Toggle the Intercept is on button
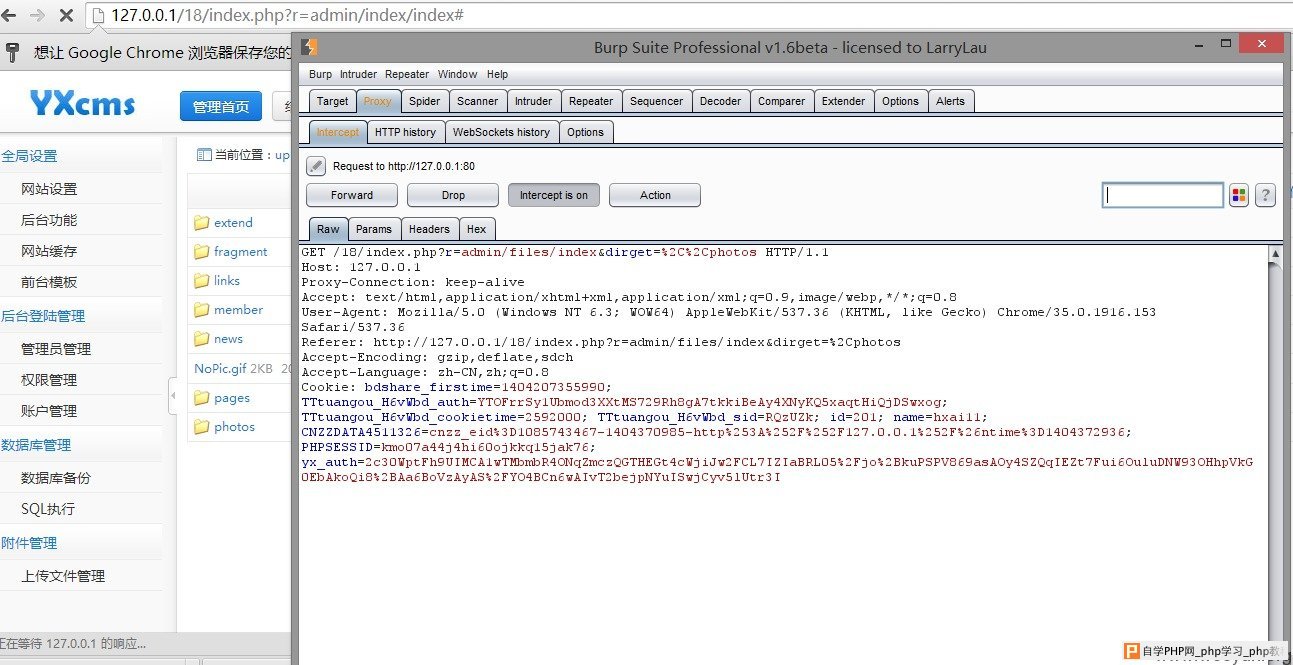 click(x=554, y=195)
